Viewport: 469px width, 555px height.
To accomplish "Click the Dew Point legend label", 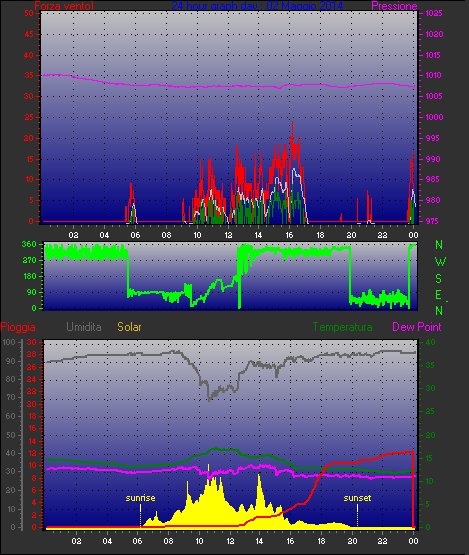I will 417,327.
